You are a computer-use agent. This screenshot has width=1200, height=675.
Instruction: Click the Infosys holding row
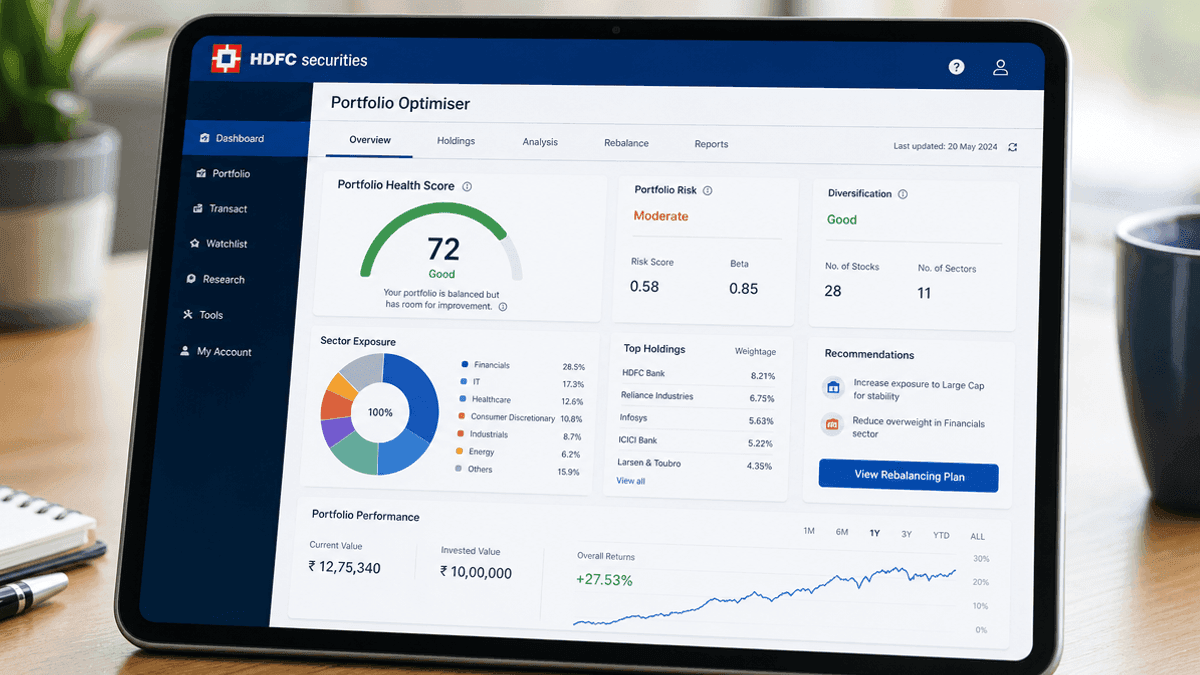click(x=696, y=419)
